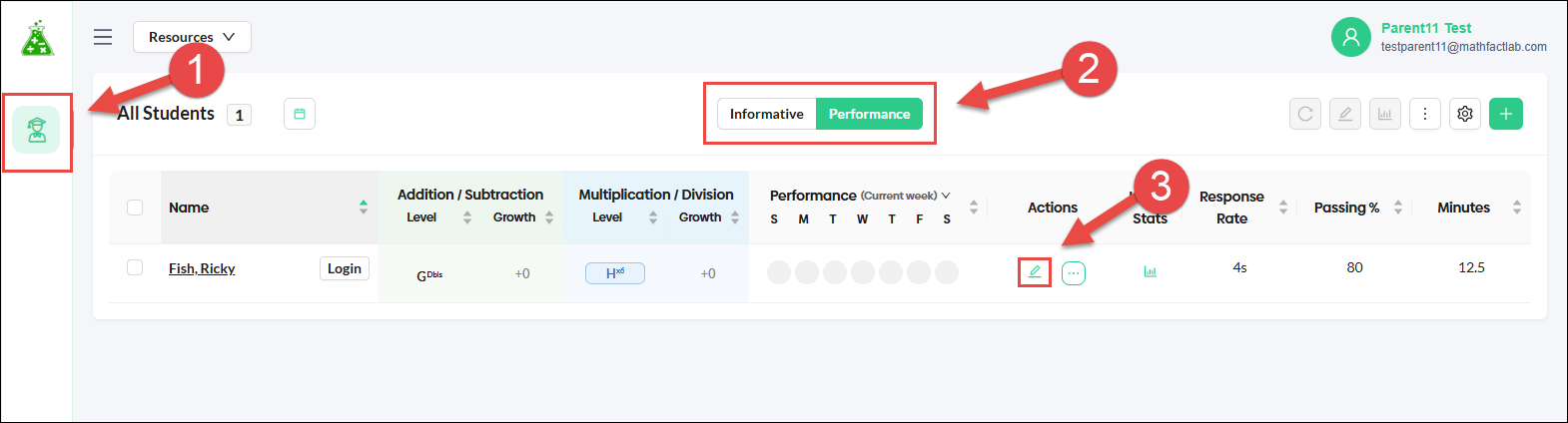Open the settings gear icon

tap(1465, 114)
